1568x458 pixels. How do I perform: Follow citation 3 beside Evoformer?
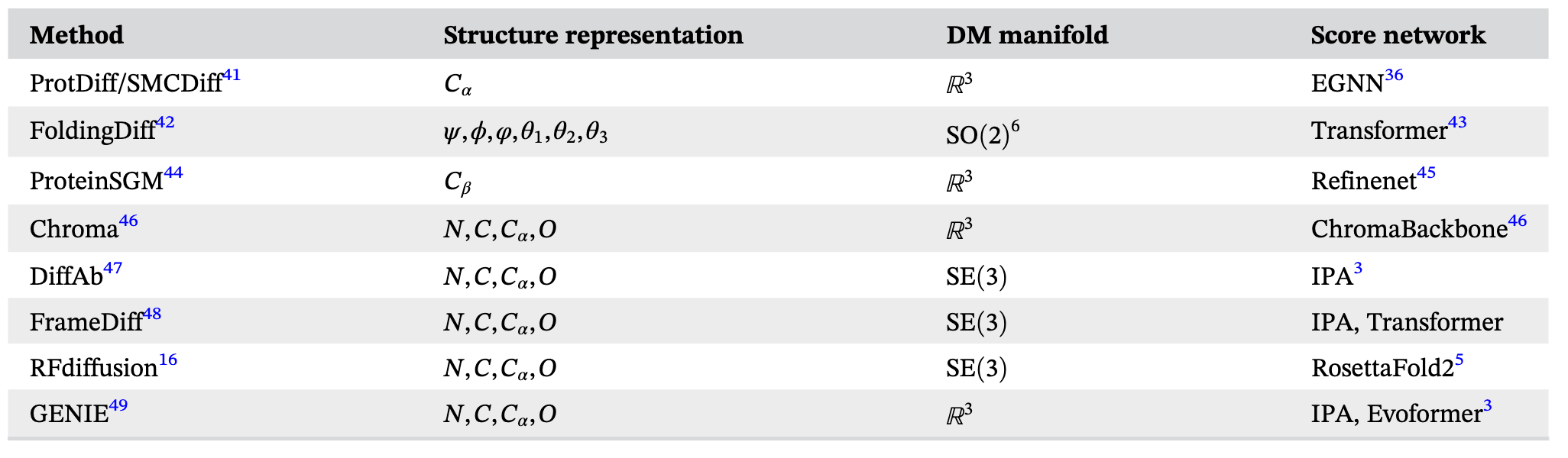click(1487, 406)
